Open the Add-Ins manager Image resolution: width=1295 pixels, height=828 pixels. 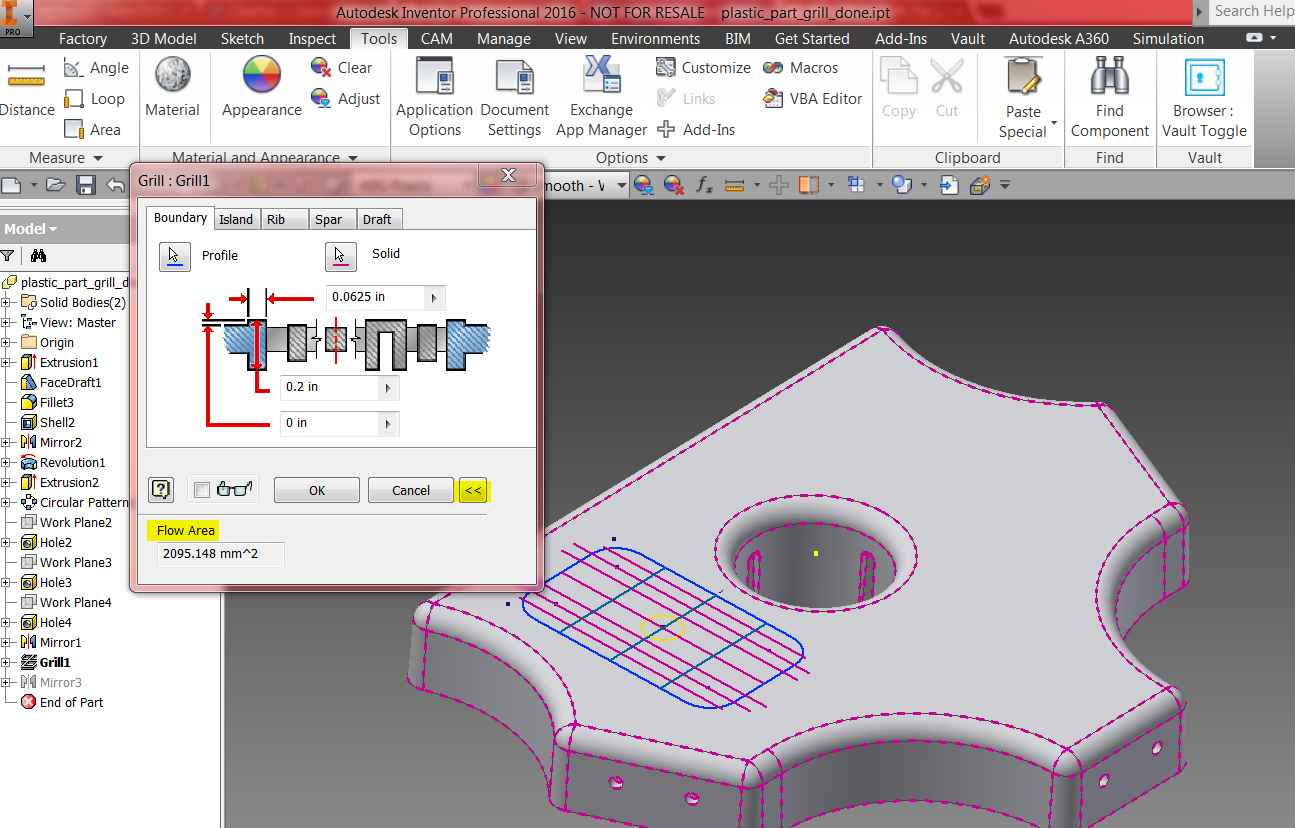point(697,130)
